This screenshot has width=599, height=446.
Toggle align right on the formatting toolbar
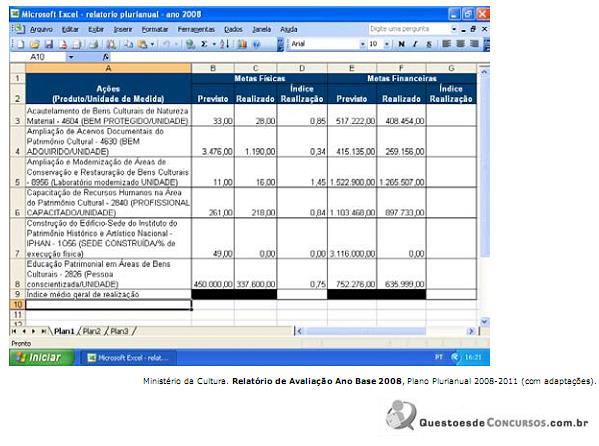click(474, 44)
